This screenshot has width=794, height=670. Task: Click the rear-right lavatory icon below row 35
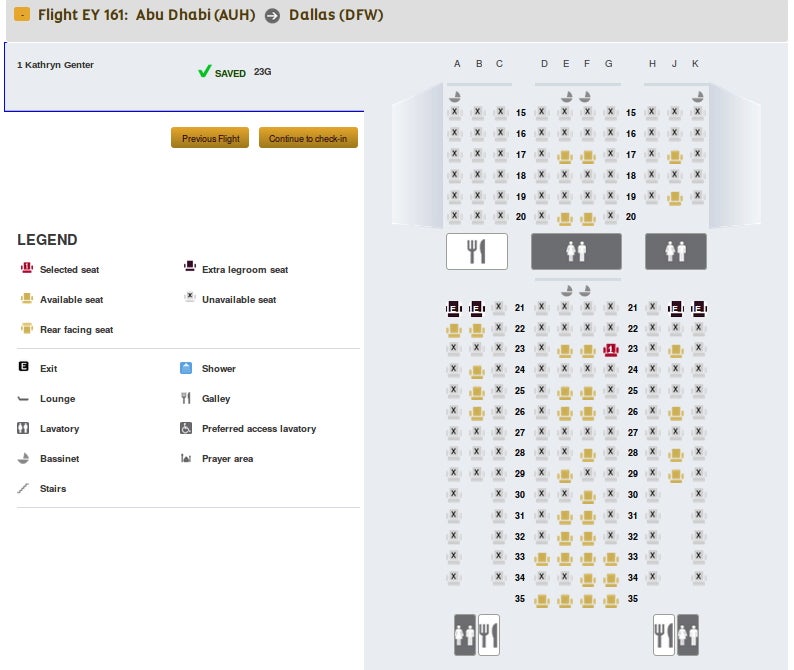point(688,635)
